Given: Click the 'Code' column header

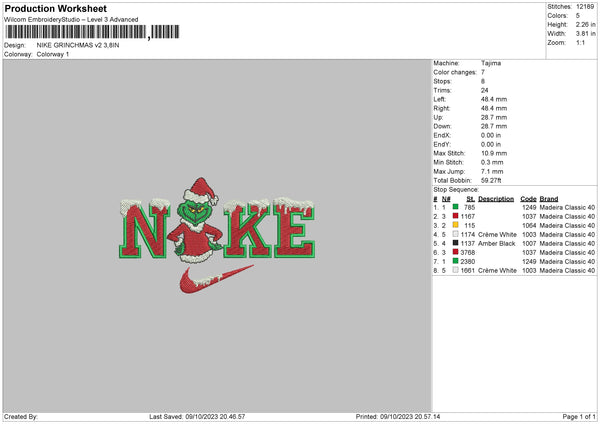Looking at the screenshot, I should click(528, 199).
